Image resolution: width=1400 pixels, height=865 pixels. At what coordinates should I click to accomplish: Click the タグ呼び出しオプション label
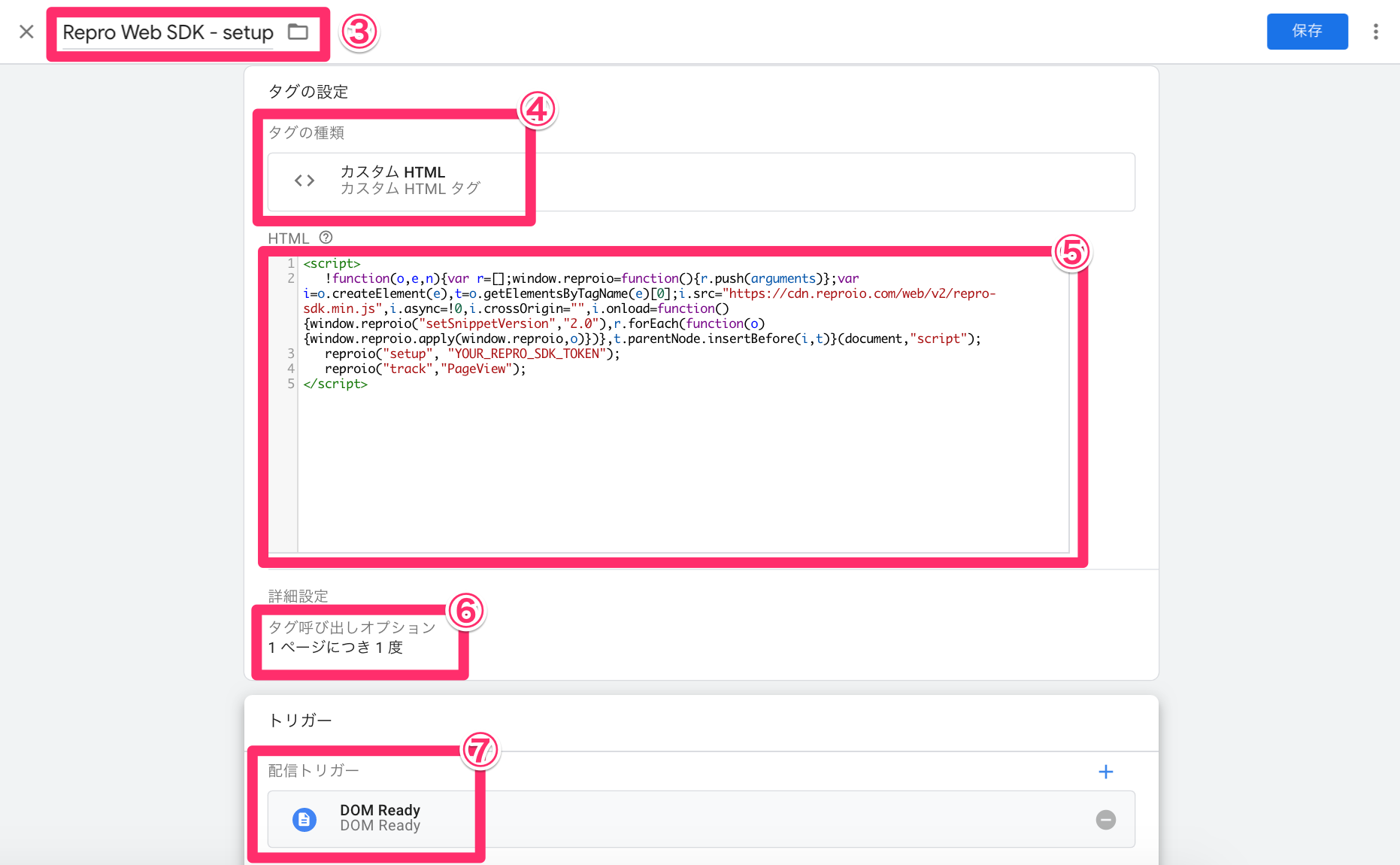[x=352, y=627]
